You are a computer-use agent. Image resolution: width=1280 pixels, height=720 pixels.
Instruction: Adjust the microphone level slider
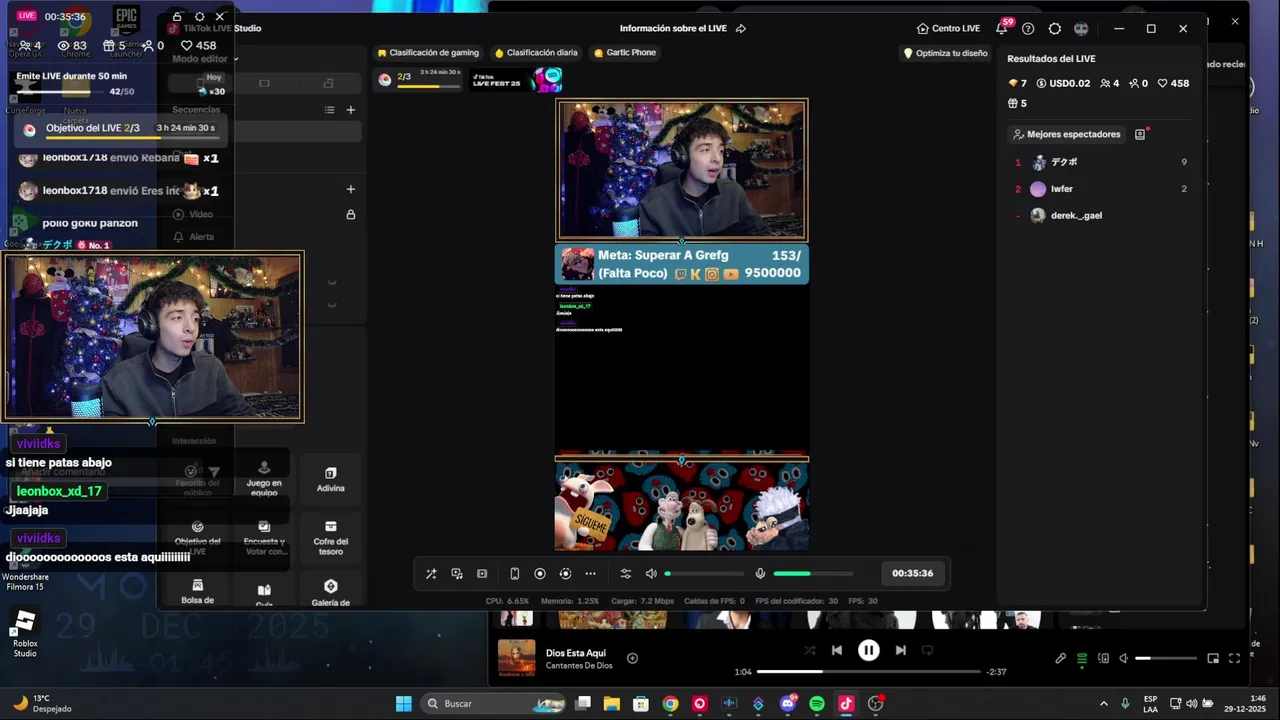click(813, 574)
